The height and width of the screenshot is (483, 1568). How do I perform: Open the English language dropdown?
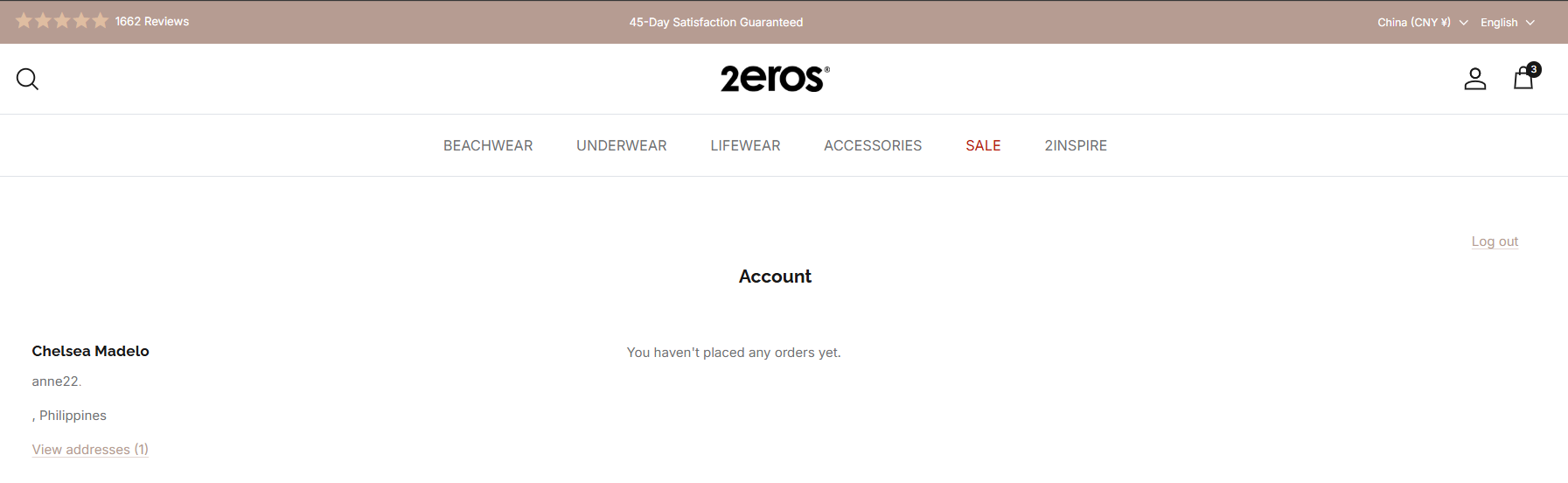1507,23
